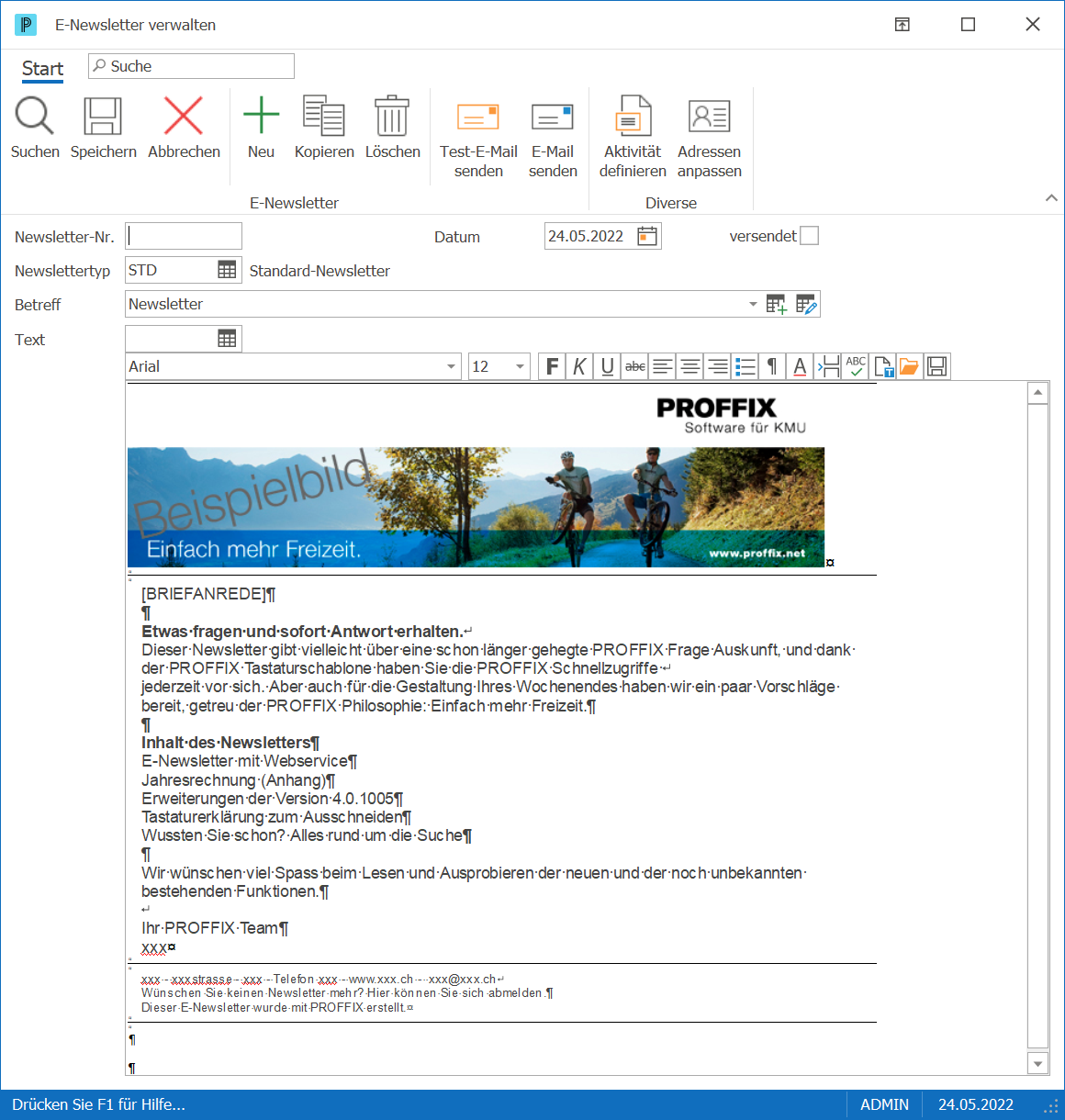Open Newslettertyp lookup table icon
This screenshot has width=1065, height=1120.
227,270
